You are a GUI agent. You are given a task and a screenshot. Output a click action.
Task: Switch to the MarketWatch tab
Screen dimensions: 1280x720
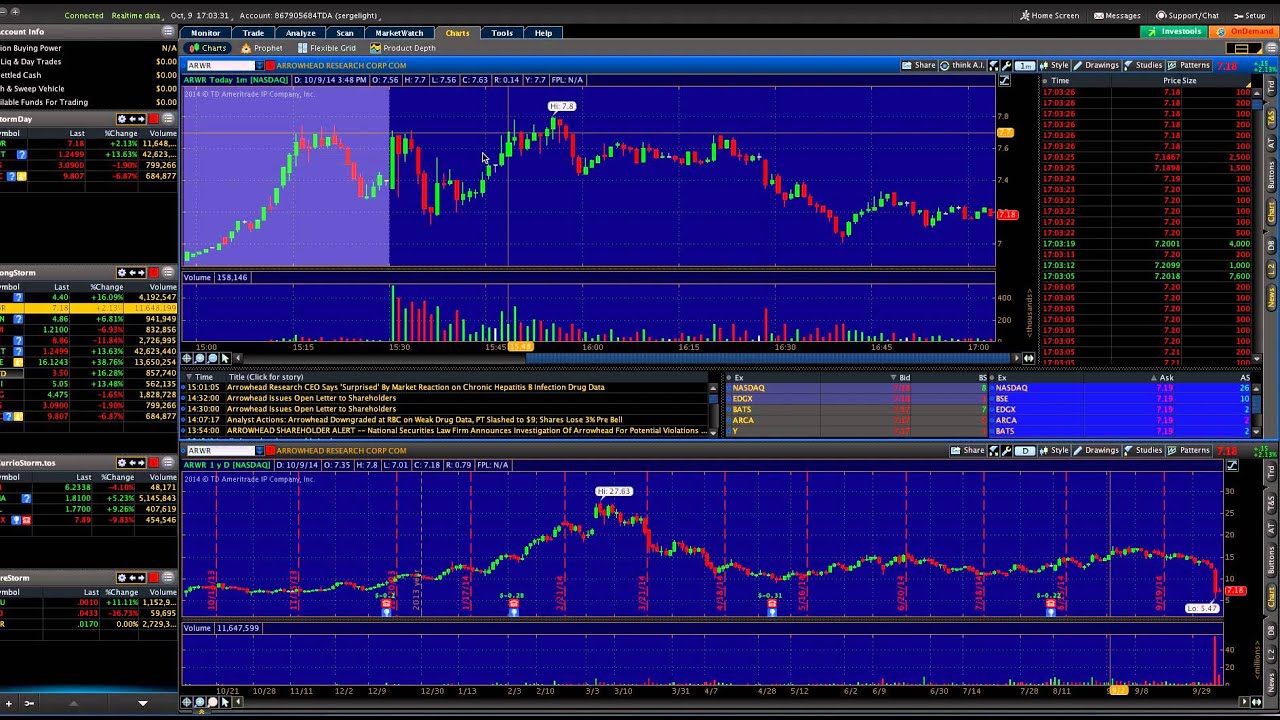tap(399, 33)
